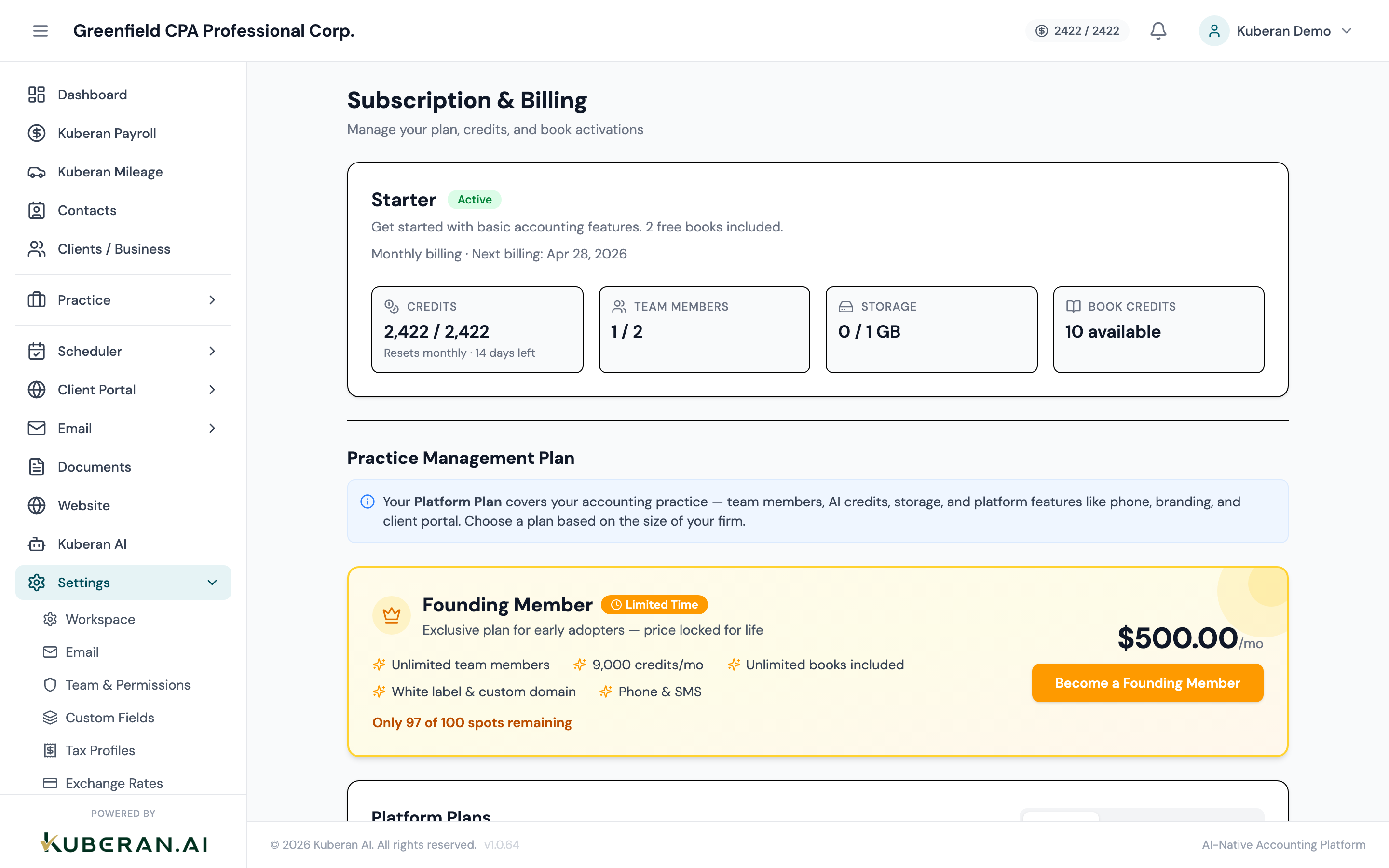Click the Scheduler calendar icon
1389x868 pixels.
pyautogui.click(x=37, y=352)
